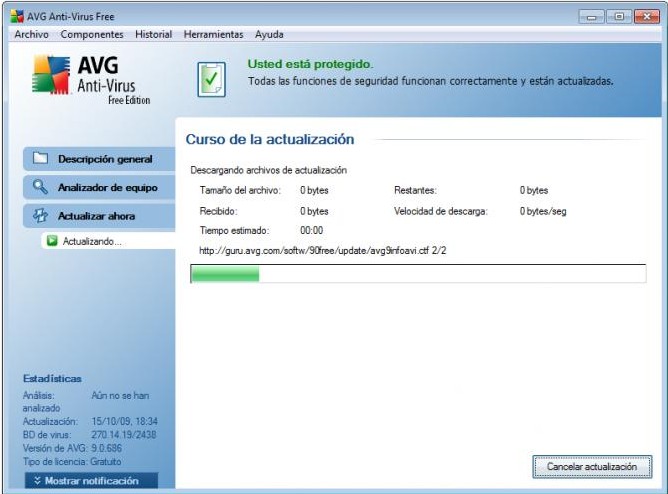Screen dimensions: 668x494
Task: Open the Archivo menu
Action: pos(32,34)
